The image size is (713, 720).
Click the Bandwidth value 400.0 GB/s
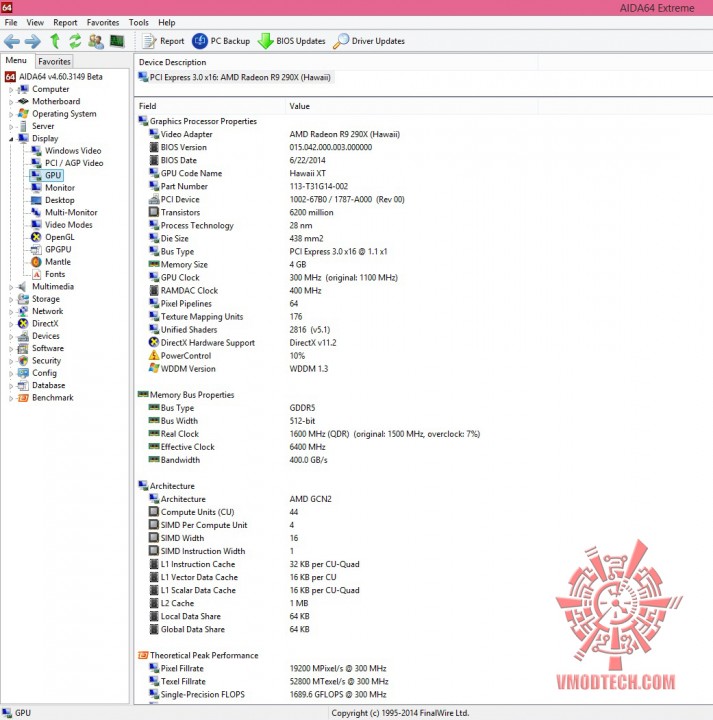click(x=309, y=460)
